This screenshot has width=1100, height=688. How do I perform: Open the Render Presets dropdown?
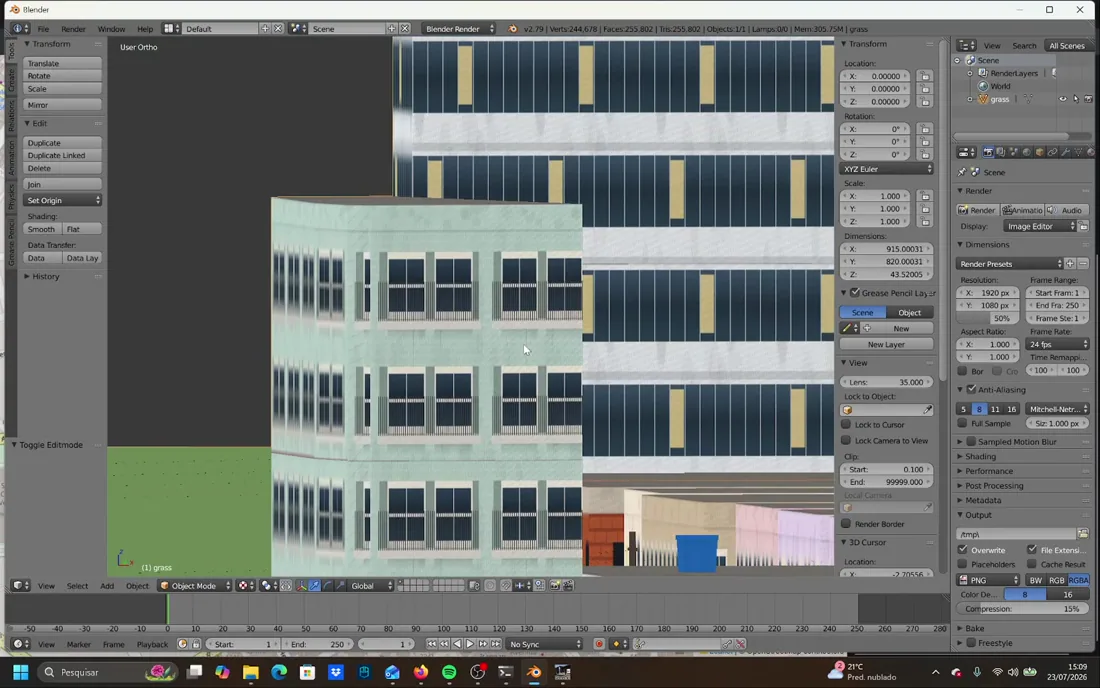[1010, 264]
